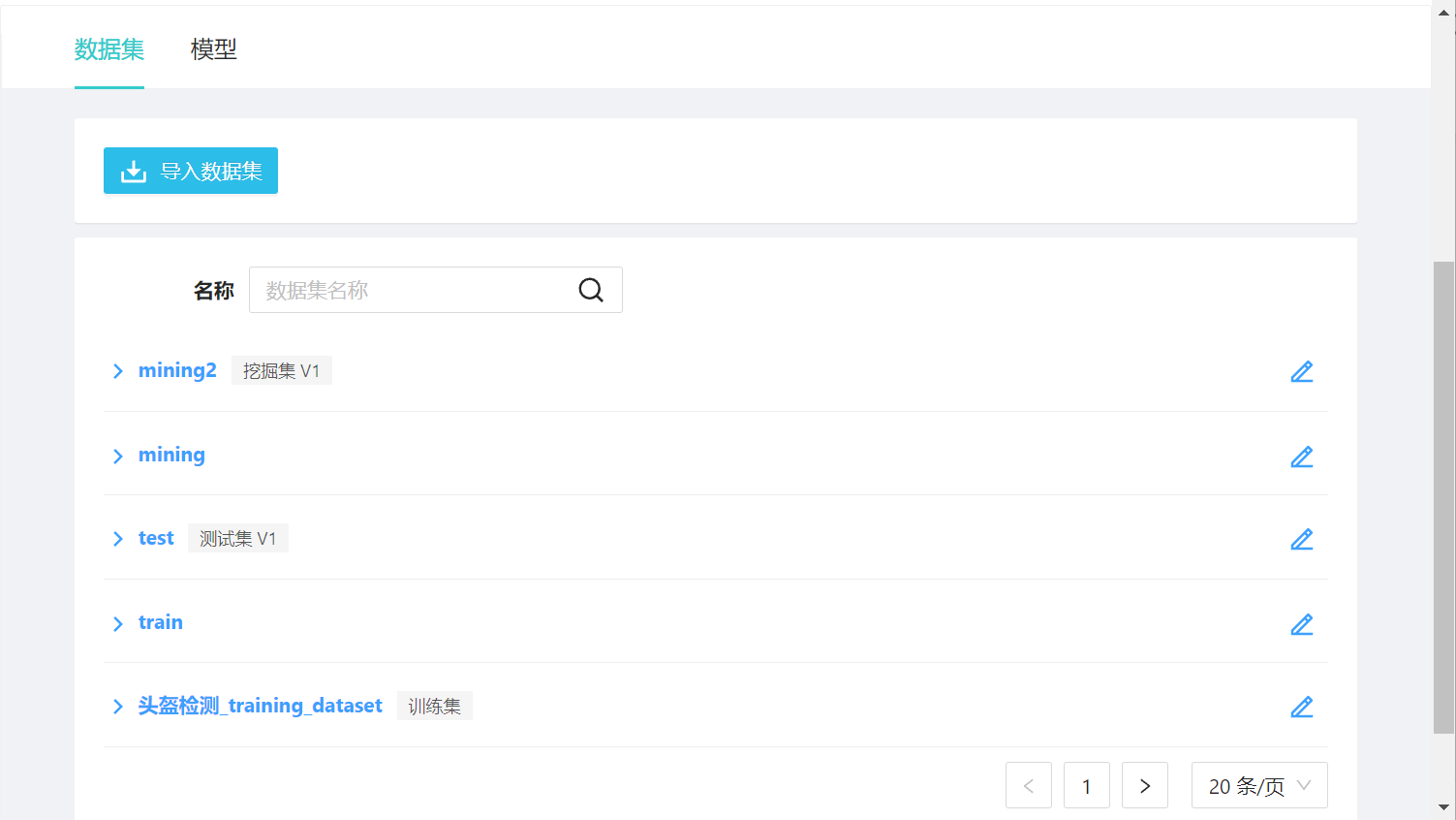
Task: Open edit pencil for train dataset
Action: click(x=1302, y=624)
